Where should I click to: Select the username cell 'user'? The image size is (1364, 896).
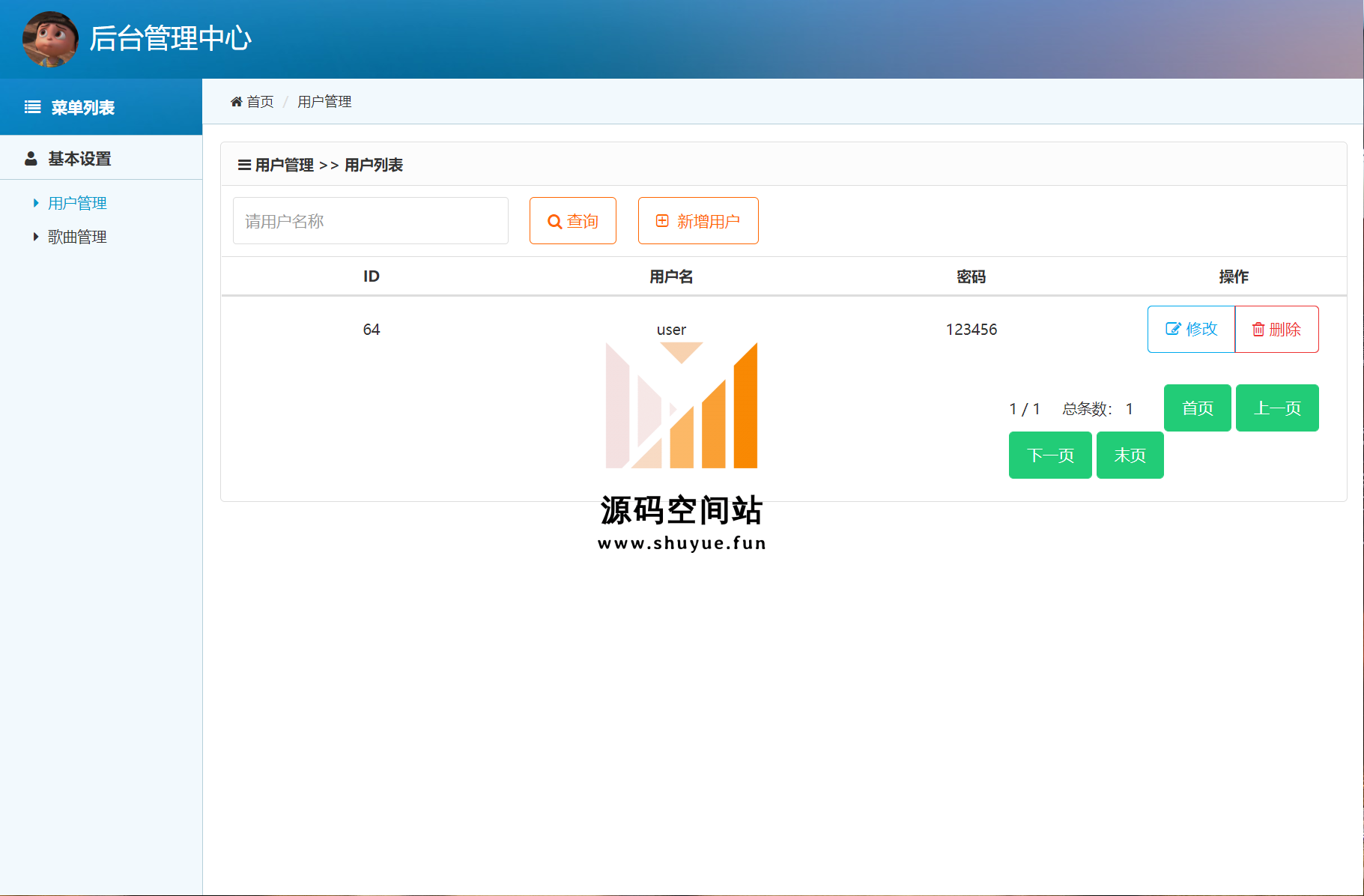[x=671, y=330]
